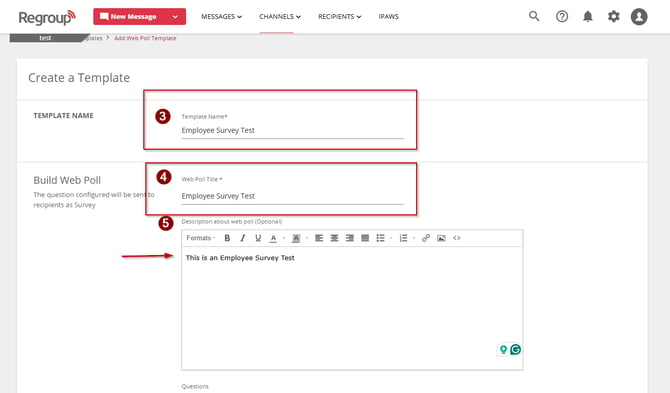This screenshot has width=670, height=393.
Task: Expand text color dropdown arrow
Action: click(284, 238)
